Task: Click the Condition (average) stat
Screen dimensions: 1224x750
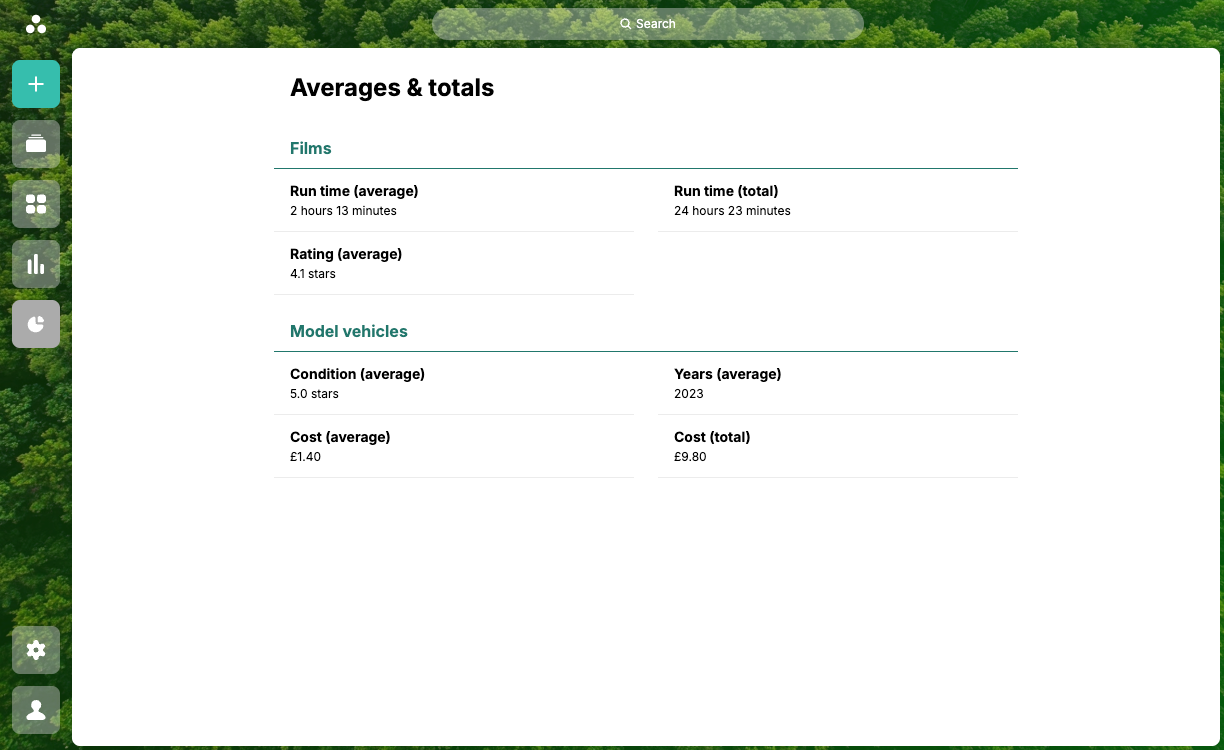Action: (x=357, y=383)
